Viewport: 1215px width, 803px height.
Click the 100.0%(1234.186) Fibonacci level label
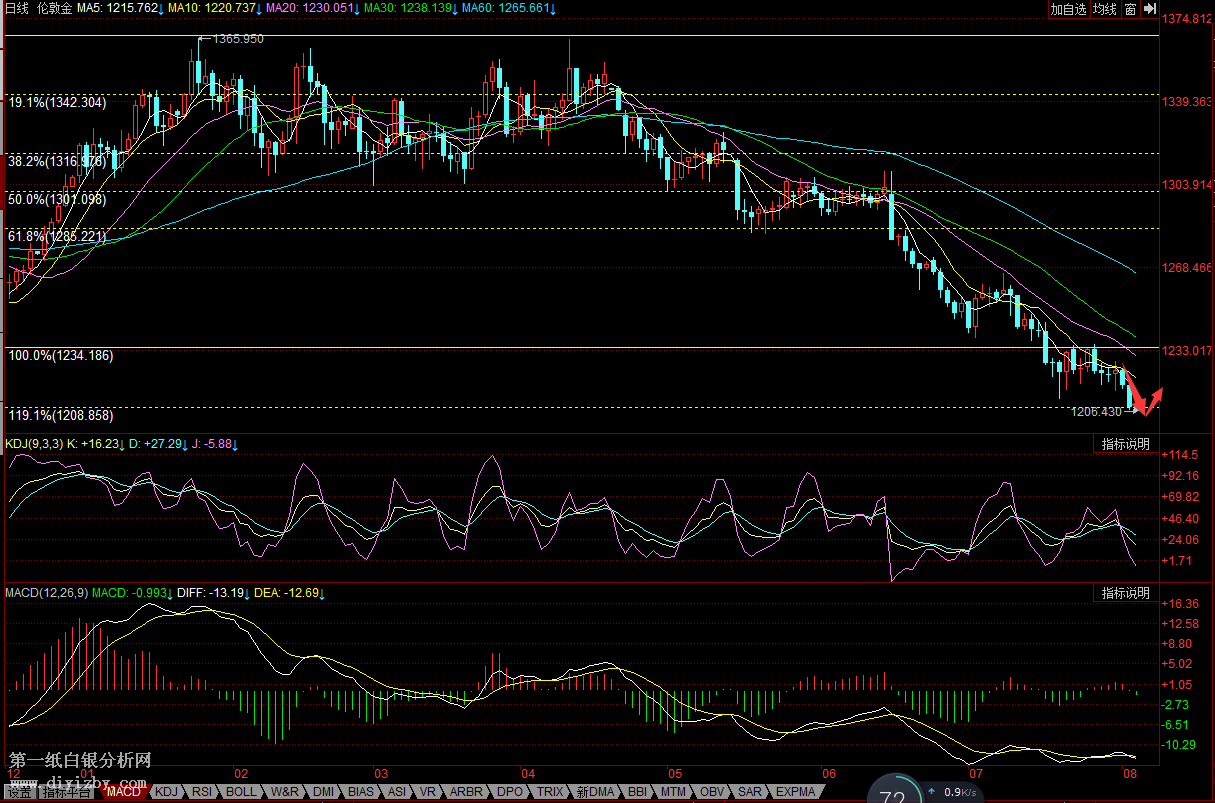coord(61,355)
